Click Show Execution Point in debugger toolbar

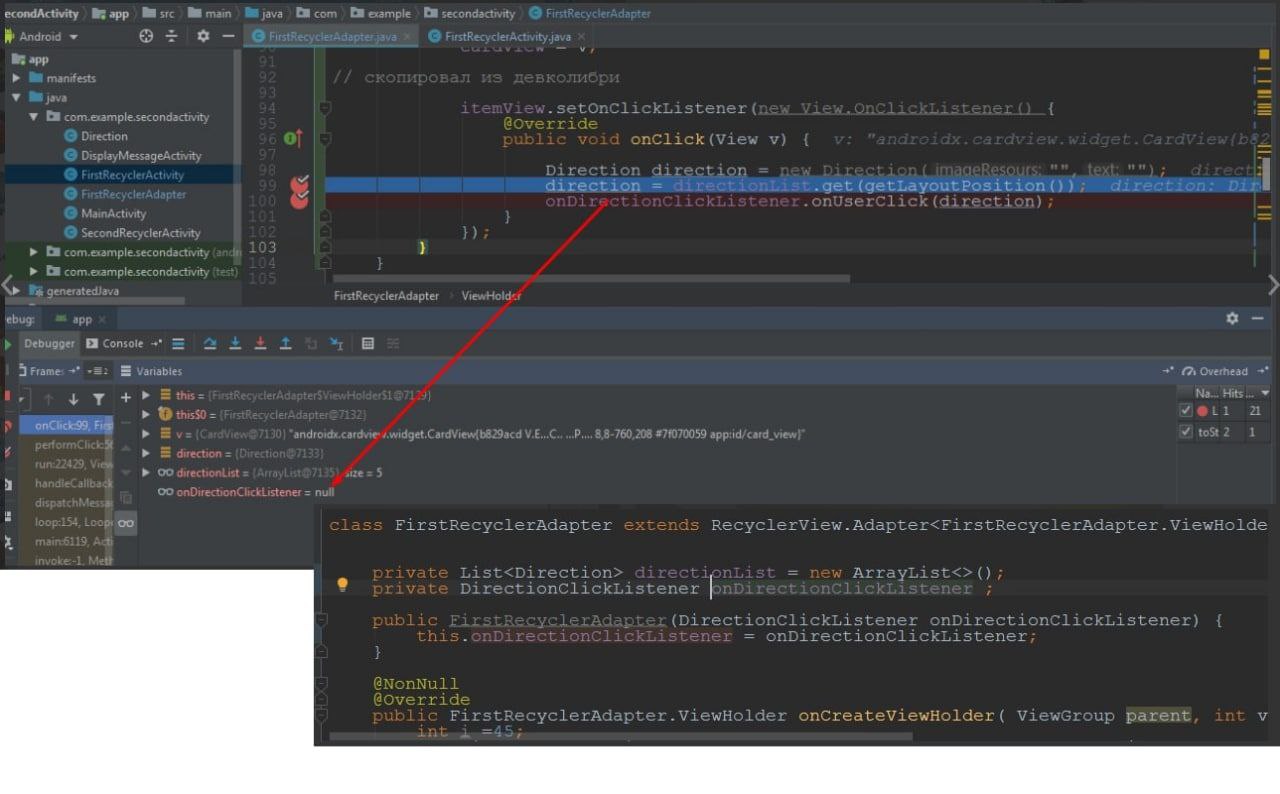[178, 343]
